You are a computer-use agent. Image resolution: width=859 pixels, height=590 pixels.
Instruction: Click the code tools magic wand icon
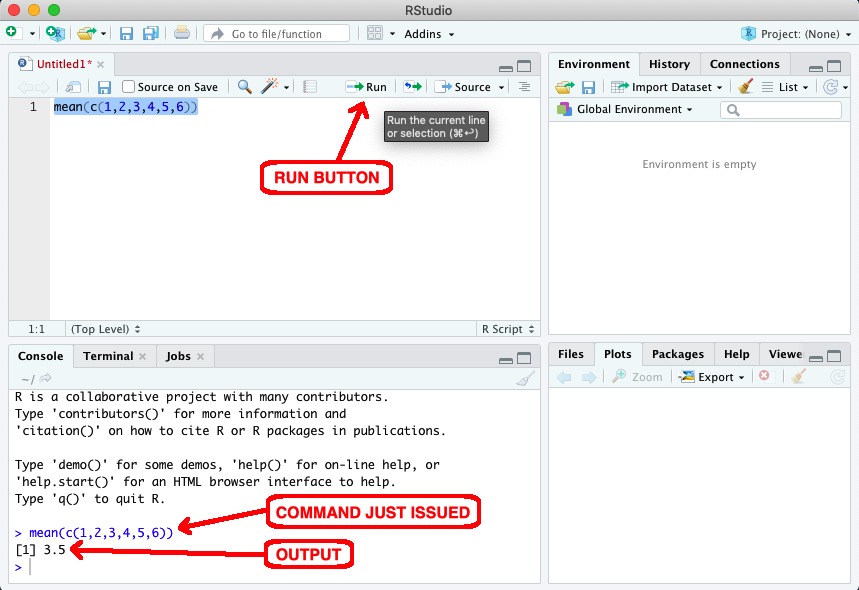click(x=270, y=87)
